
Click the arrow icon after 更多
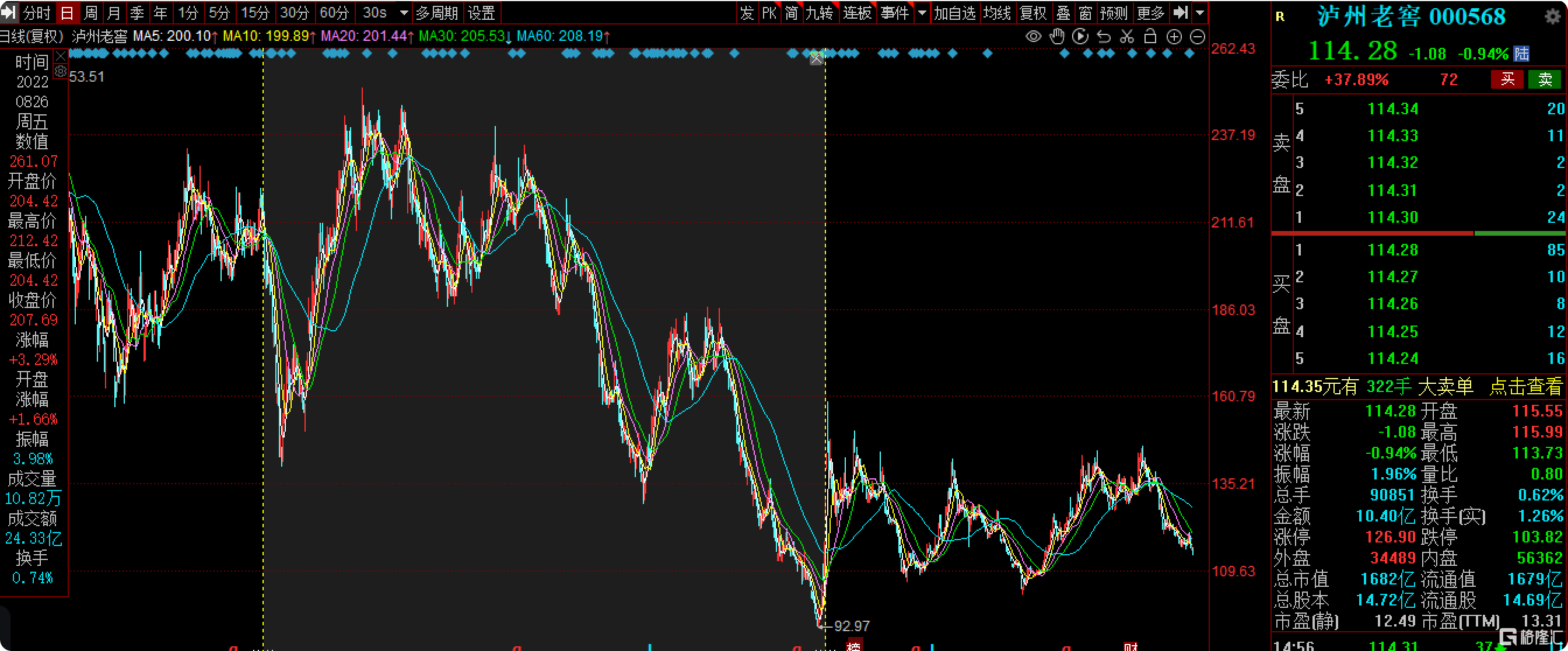(1181, 13)
